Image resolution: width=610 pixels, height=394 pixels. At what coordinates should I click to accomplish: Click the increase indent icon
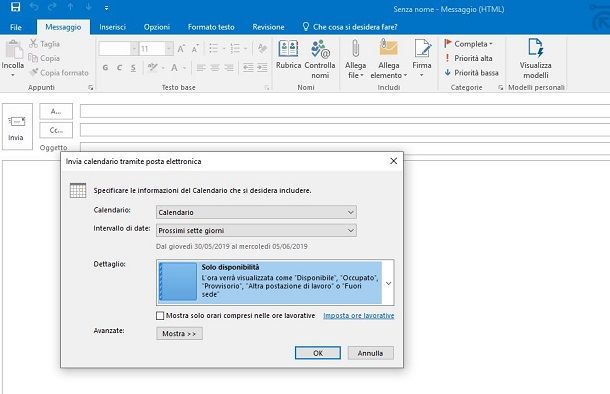263,68
